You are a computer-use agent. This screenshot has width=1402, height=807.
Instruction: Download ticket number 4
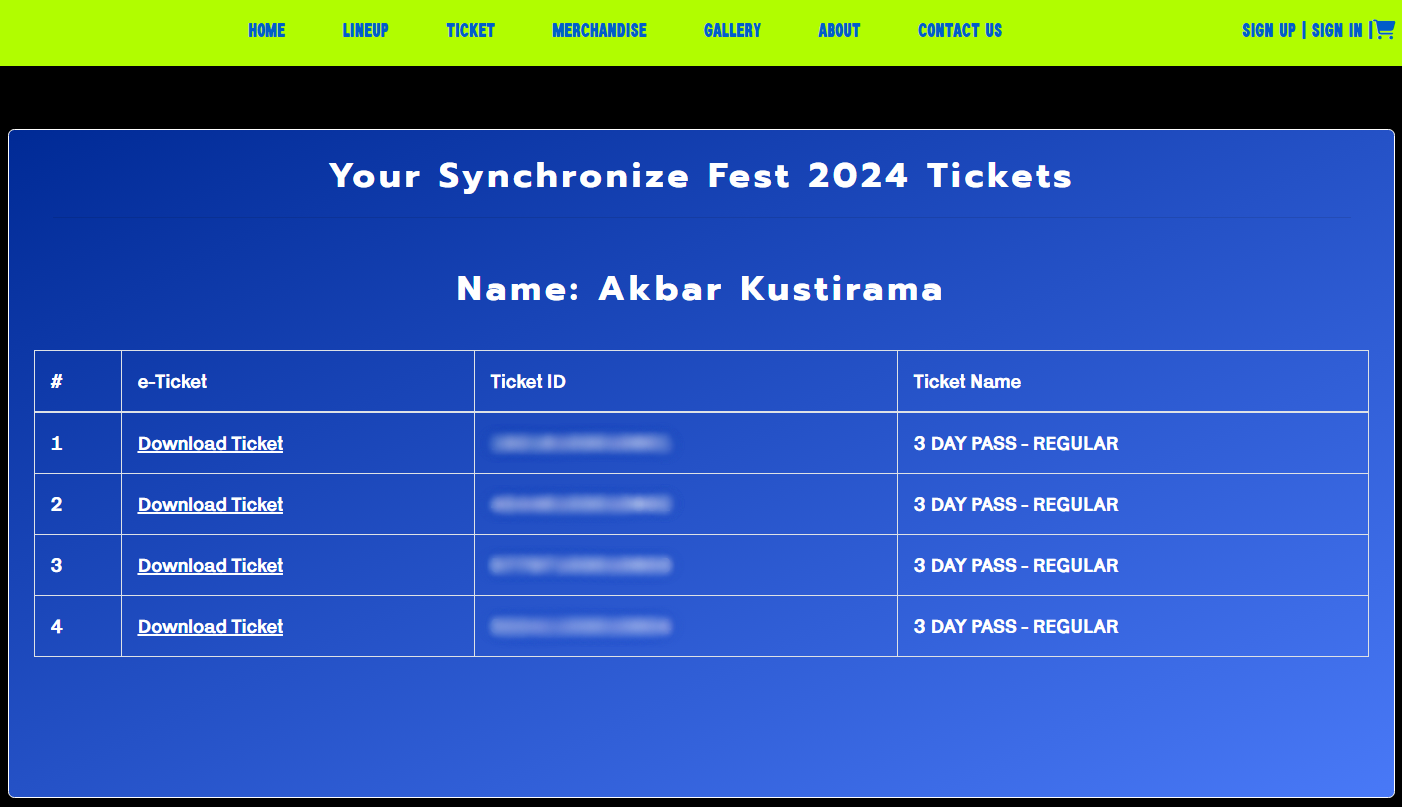[210, 626]
